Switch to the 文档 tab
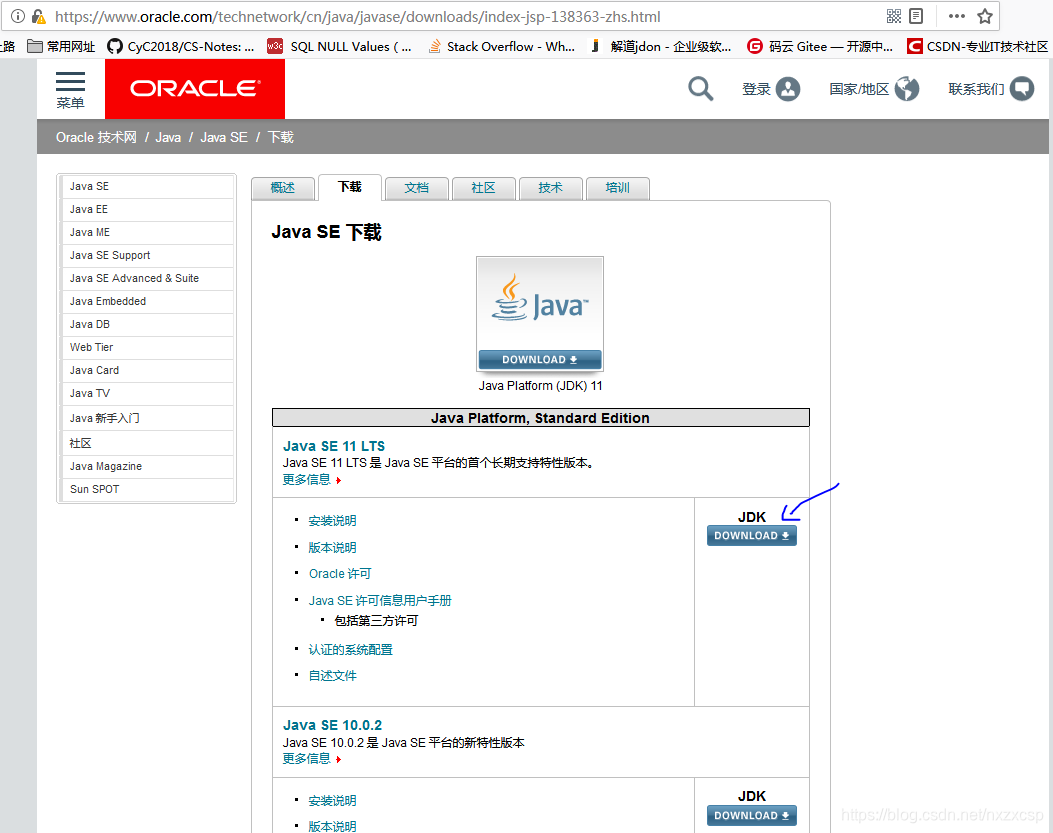This screenshot has height=833, width=1053. click(x=416, y=188)
